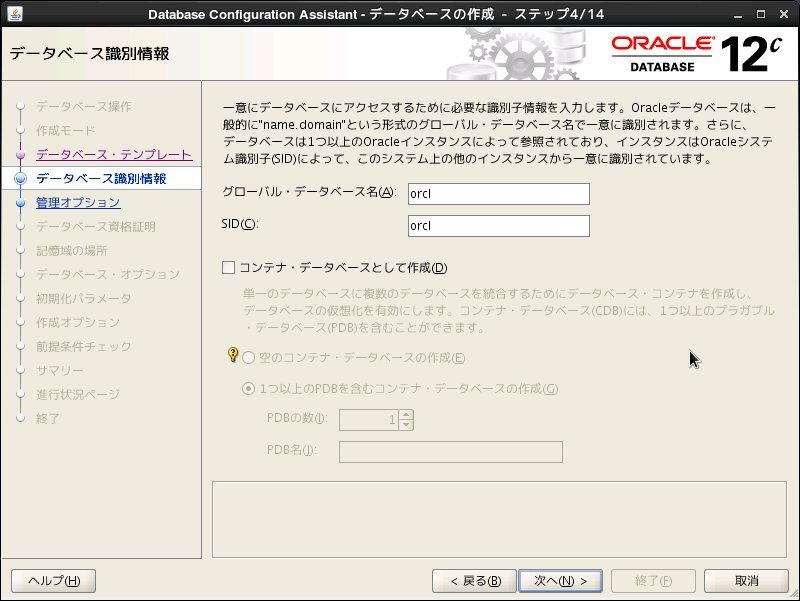The width and height of the screenshot is (800, 601).
Task: Click 進行状況ページ step in sidebar
Action: pos(78,394)
